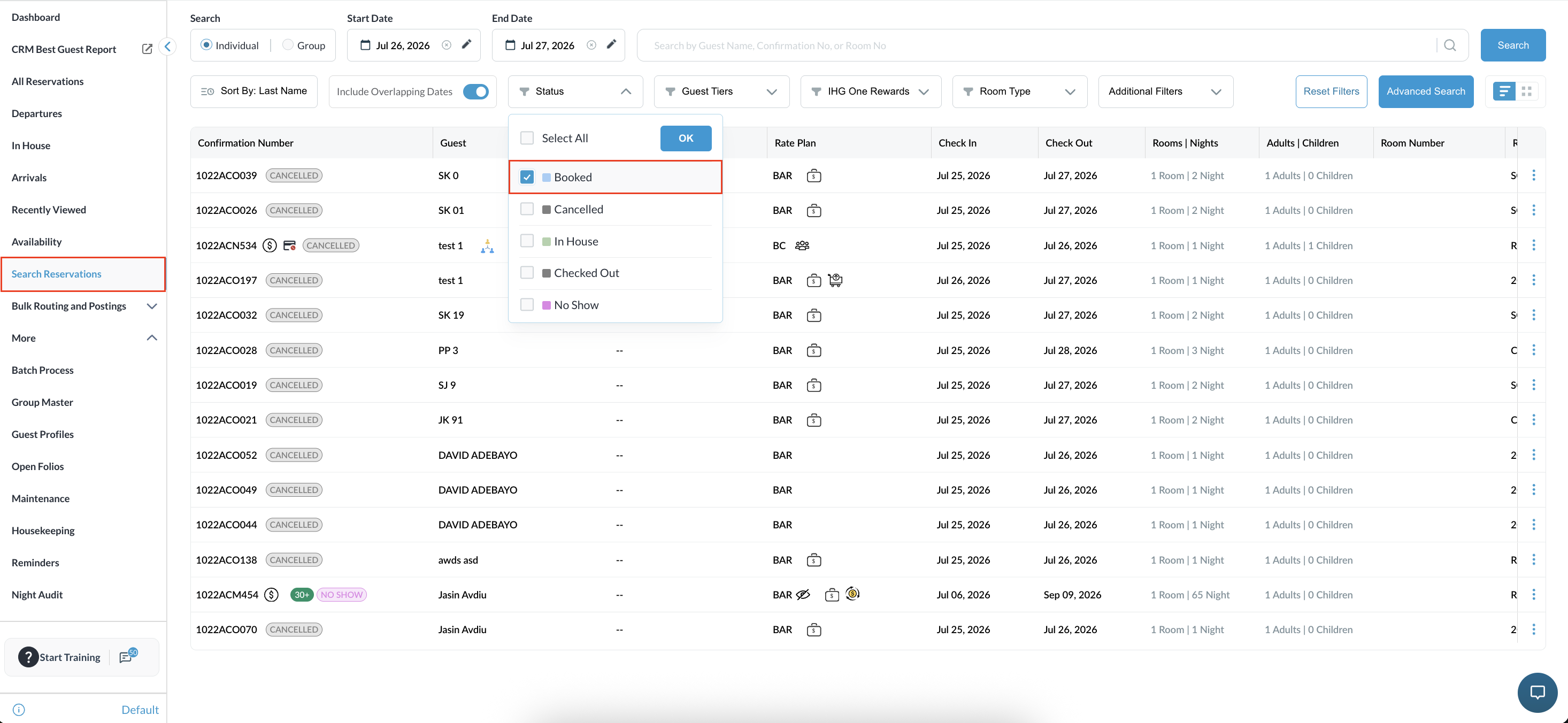1568x723 pixels.
Task: Select the Group radio button
Action: 288,45
